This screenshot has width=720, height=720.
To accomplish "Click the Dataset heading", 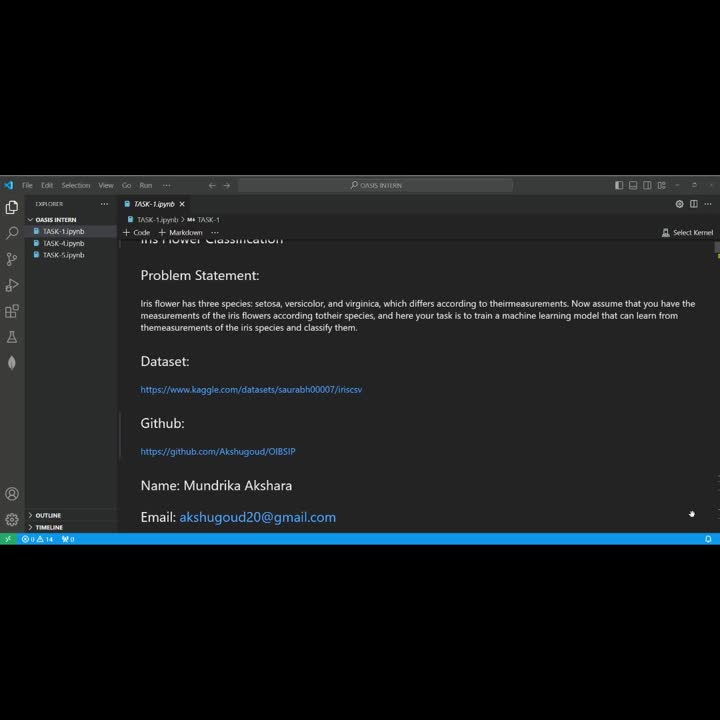I will (165, 361).
